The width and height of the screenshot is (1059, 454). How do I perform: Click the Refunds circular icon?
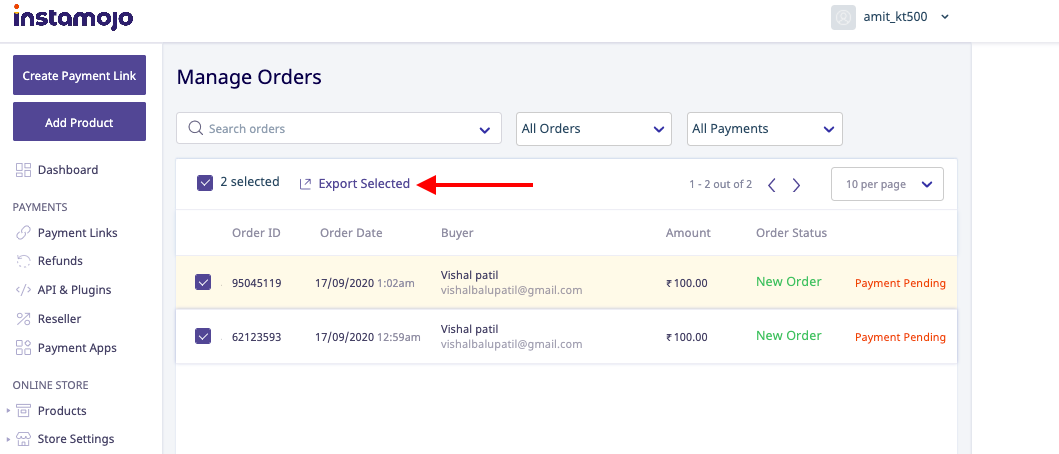click(x=23, y=261)
